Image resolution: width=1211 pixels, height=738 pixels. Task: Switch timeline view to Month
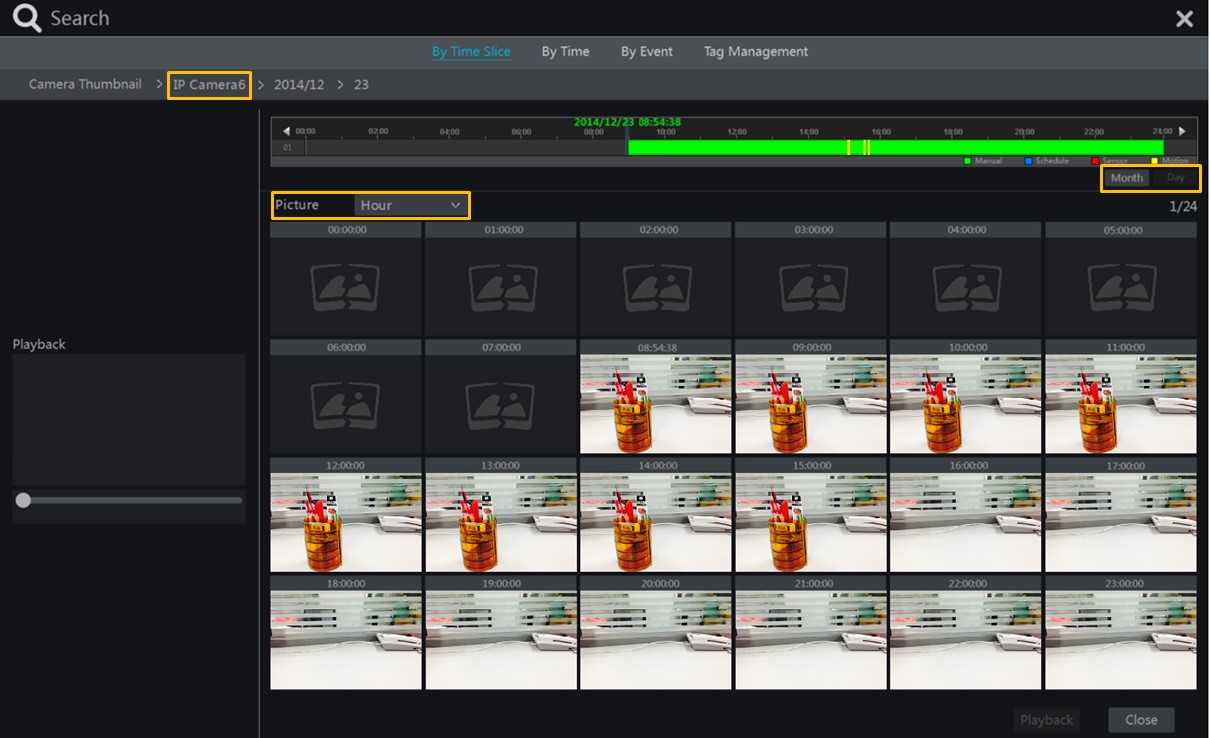point(1126,178)
